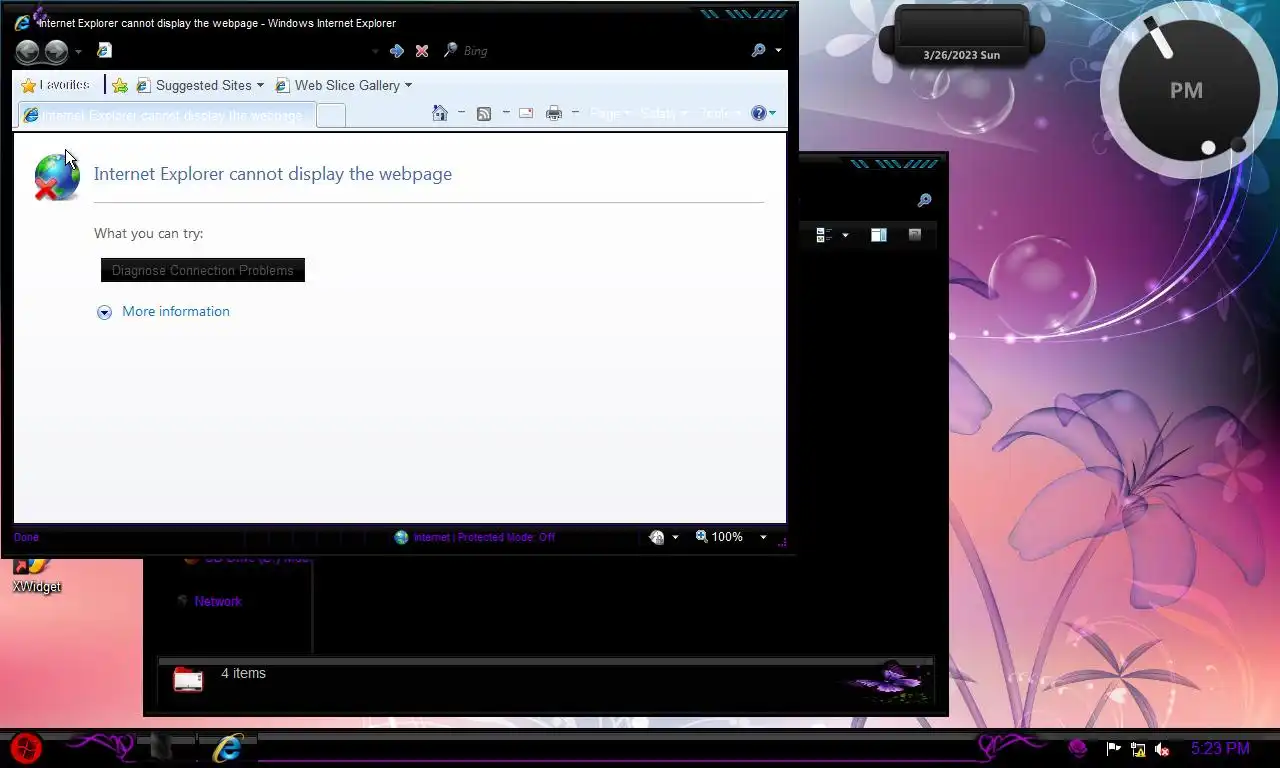The width and height of the screenshot is (1280, 768).
Task: Click the Internet Protected Mode status bar text
Action: (484, 537)
